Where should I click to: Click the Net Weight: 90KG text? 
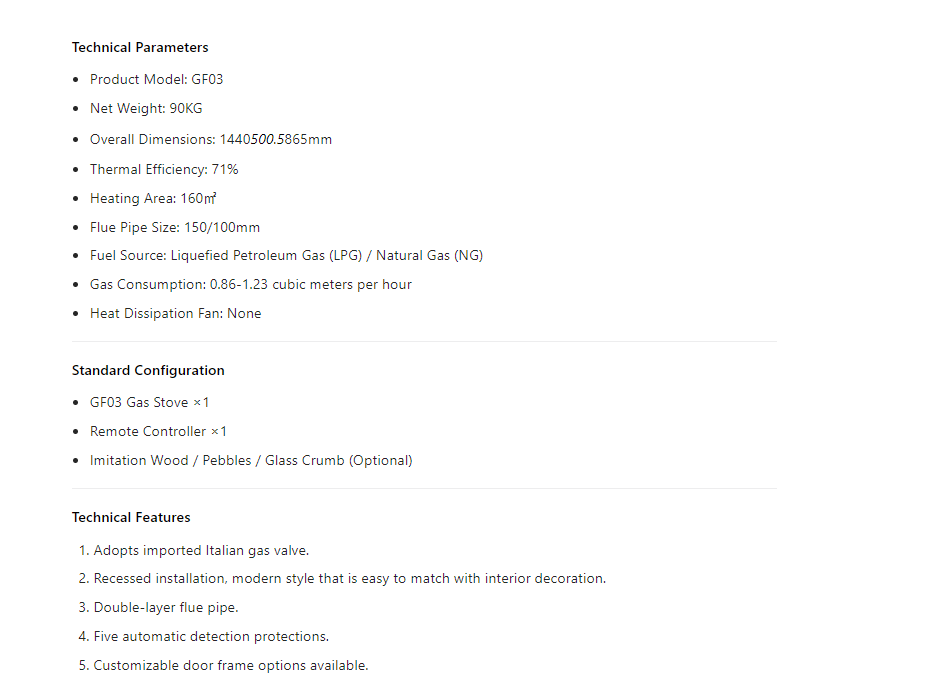(x=146, y=108)
